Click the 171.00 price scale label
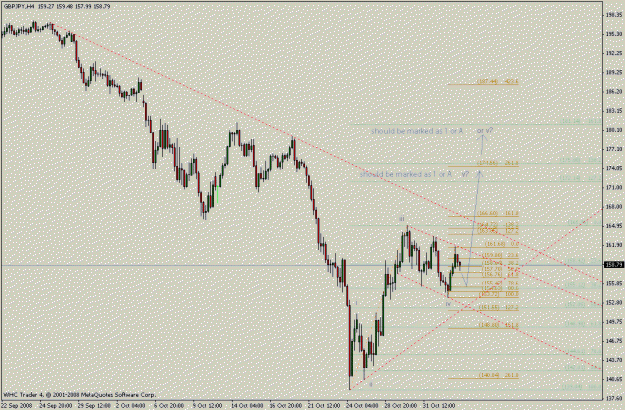Viewport: 625px width, 410px height. [x=614, y=187]
